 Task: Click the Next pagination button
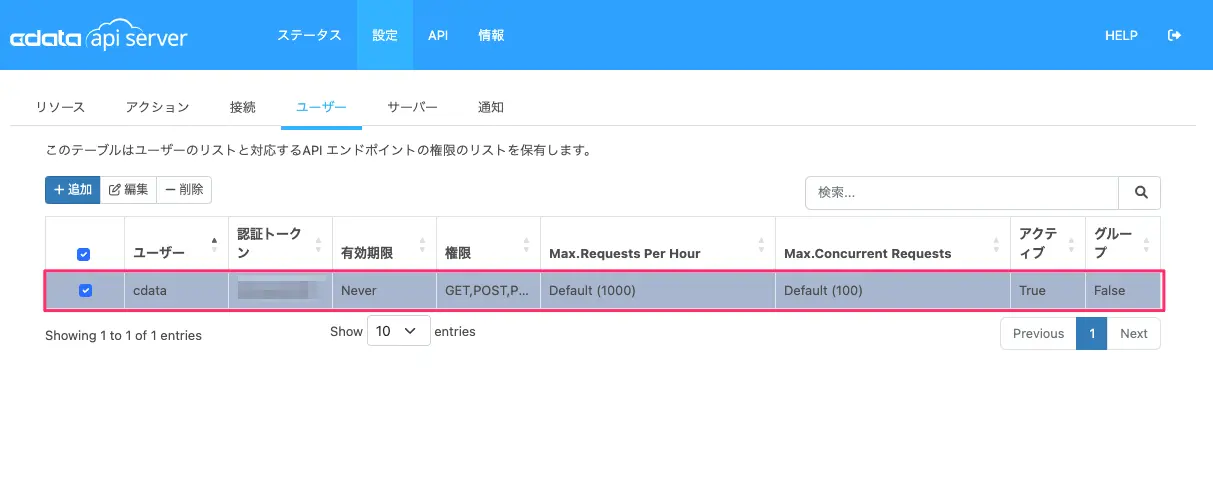click(1133, 333)
